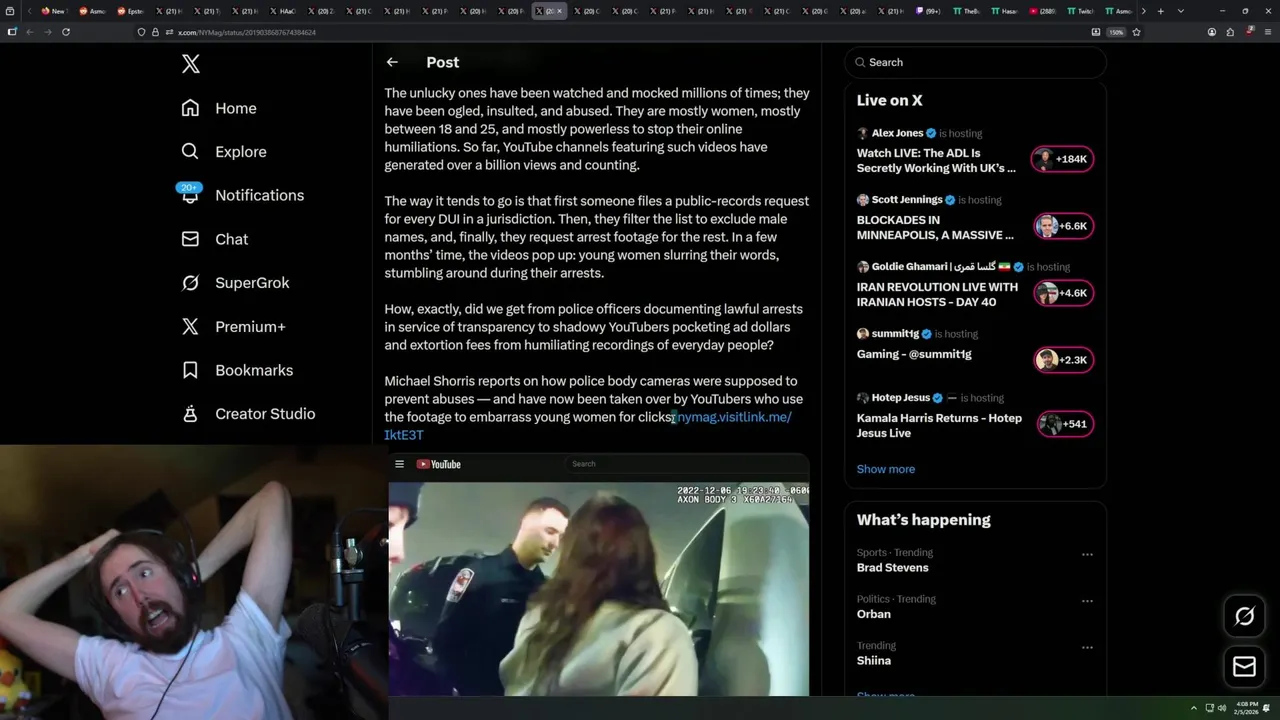
Task: Open the Orban trending topic
Action: (x=873, y=614)
